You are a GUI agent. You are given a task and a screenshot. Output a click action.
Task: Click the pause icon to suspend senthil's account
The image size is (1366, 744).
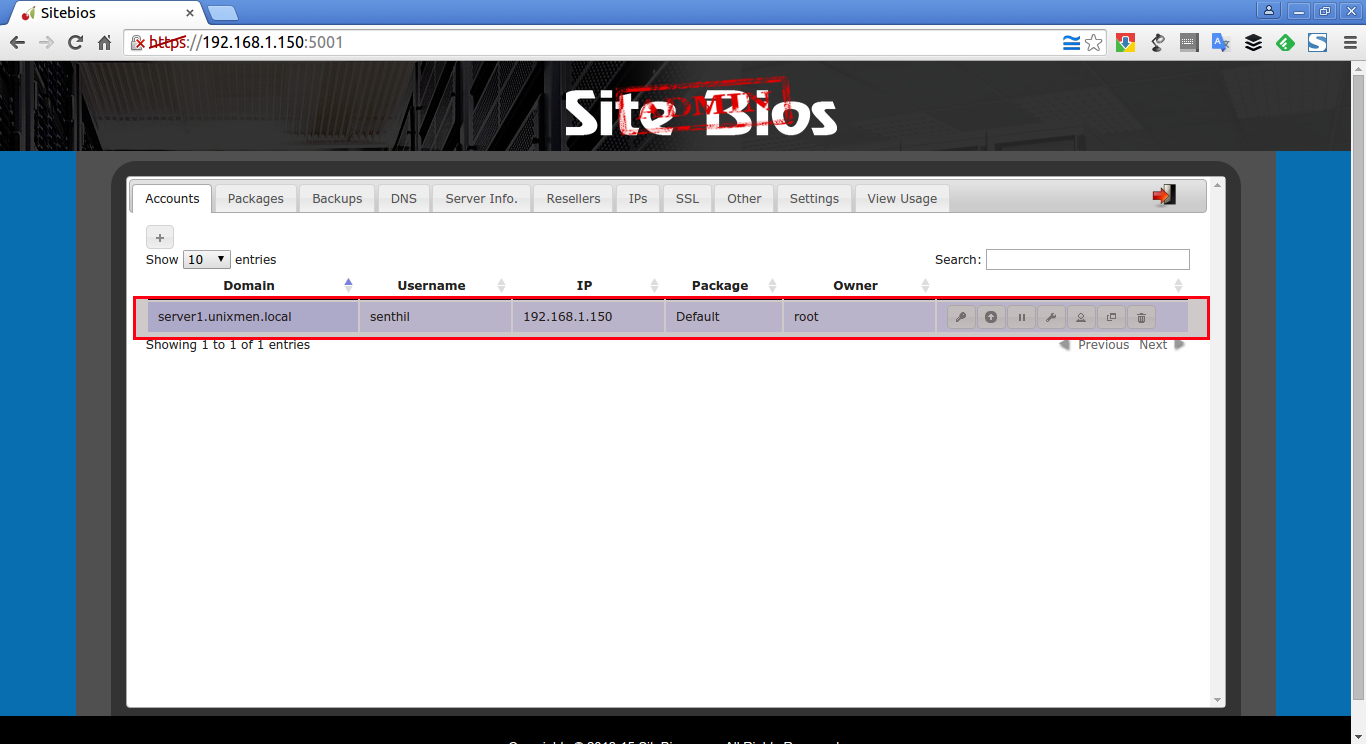click(x=1021, y=317)
